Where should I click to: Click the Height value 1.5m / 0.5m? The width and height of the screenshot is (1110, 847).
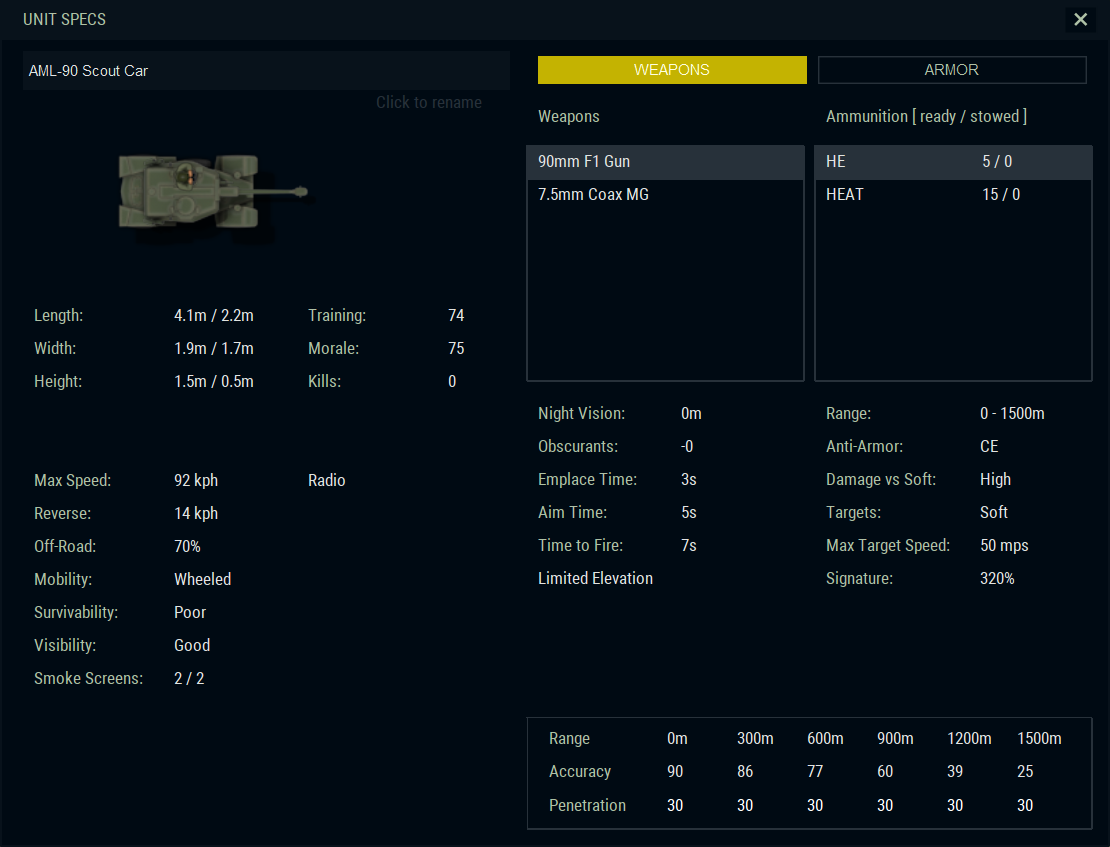tap(214, 382)
